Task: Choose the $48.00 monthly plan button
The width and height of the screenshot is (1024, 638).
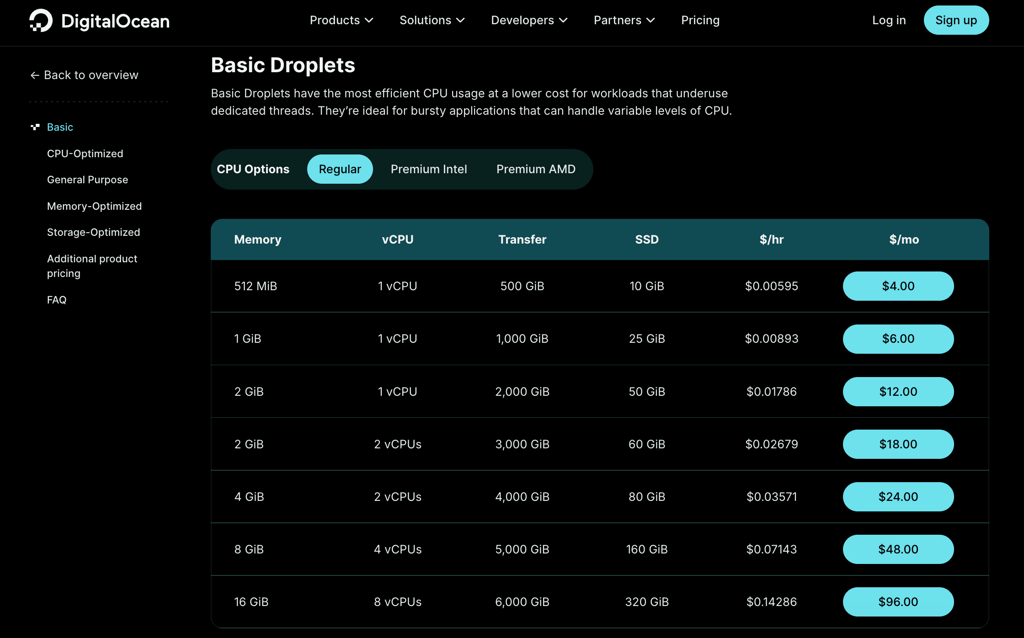Action: coord(898,549)
